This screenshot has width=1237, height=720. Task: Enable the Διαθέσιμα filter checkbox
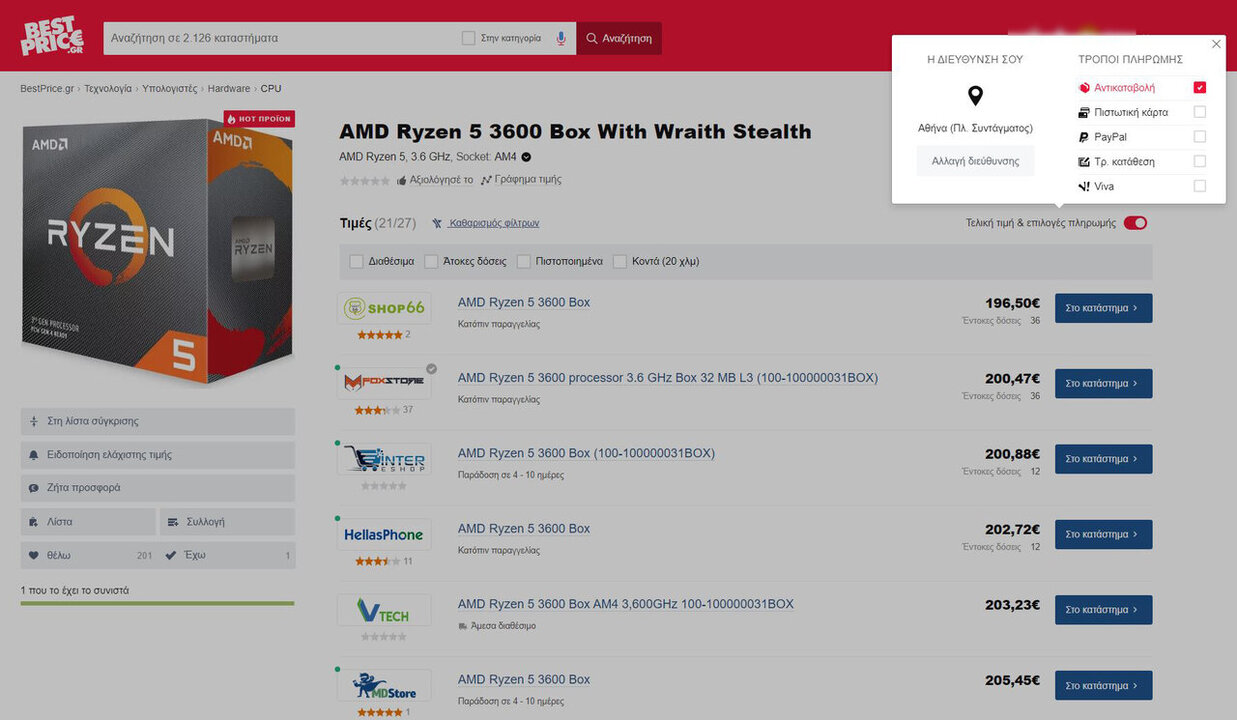[356, 262]
